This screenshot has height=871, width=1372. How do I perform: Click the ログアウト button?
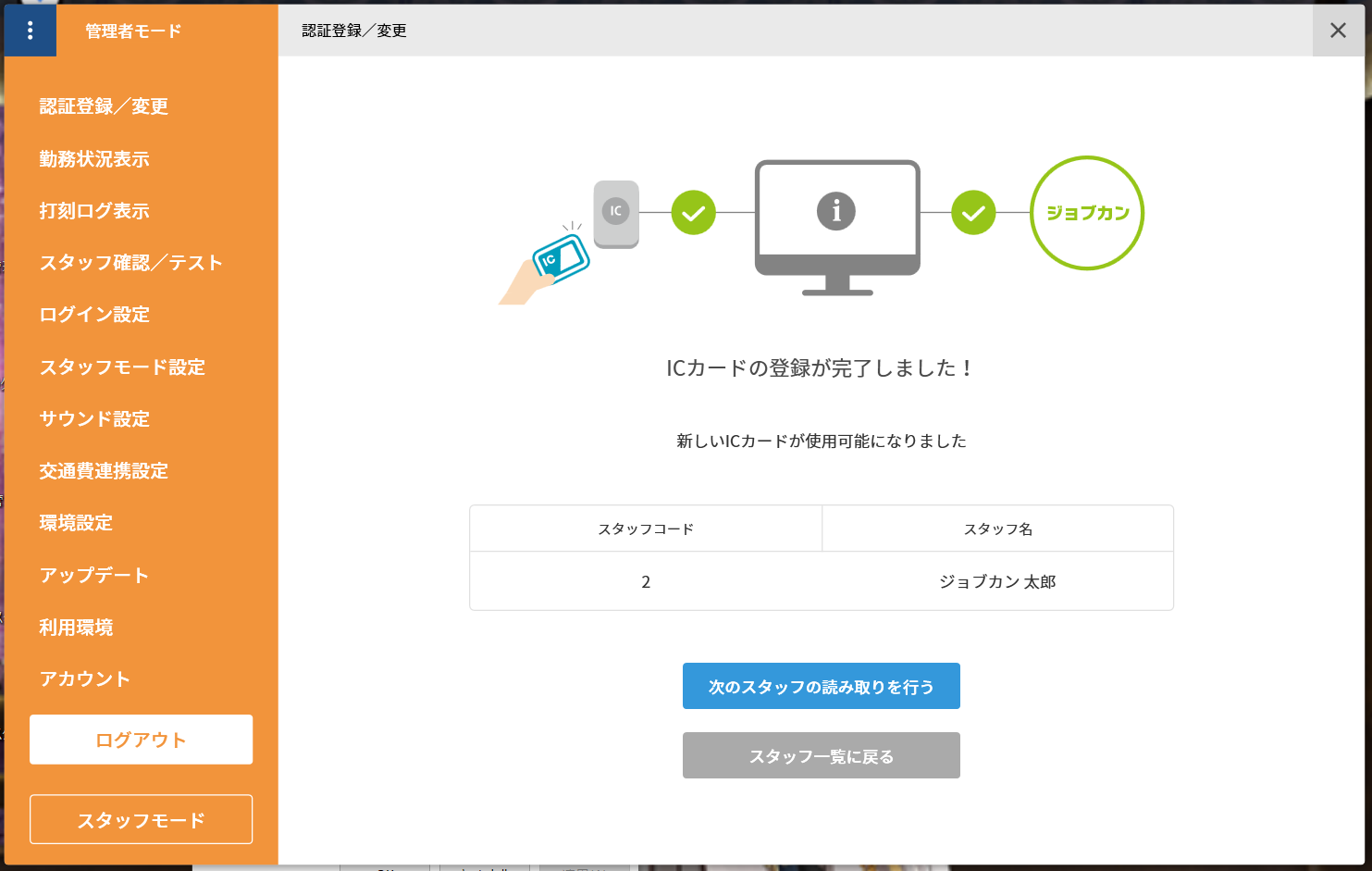[141, 740]
